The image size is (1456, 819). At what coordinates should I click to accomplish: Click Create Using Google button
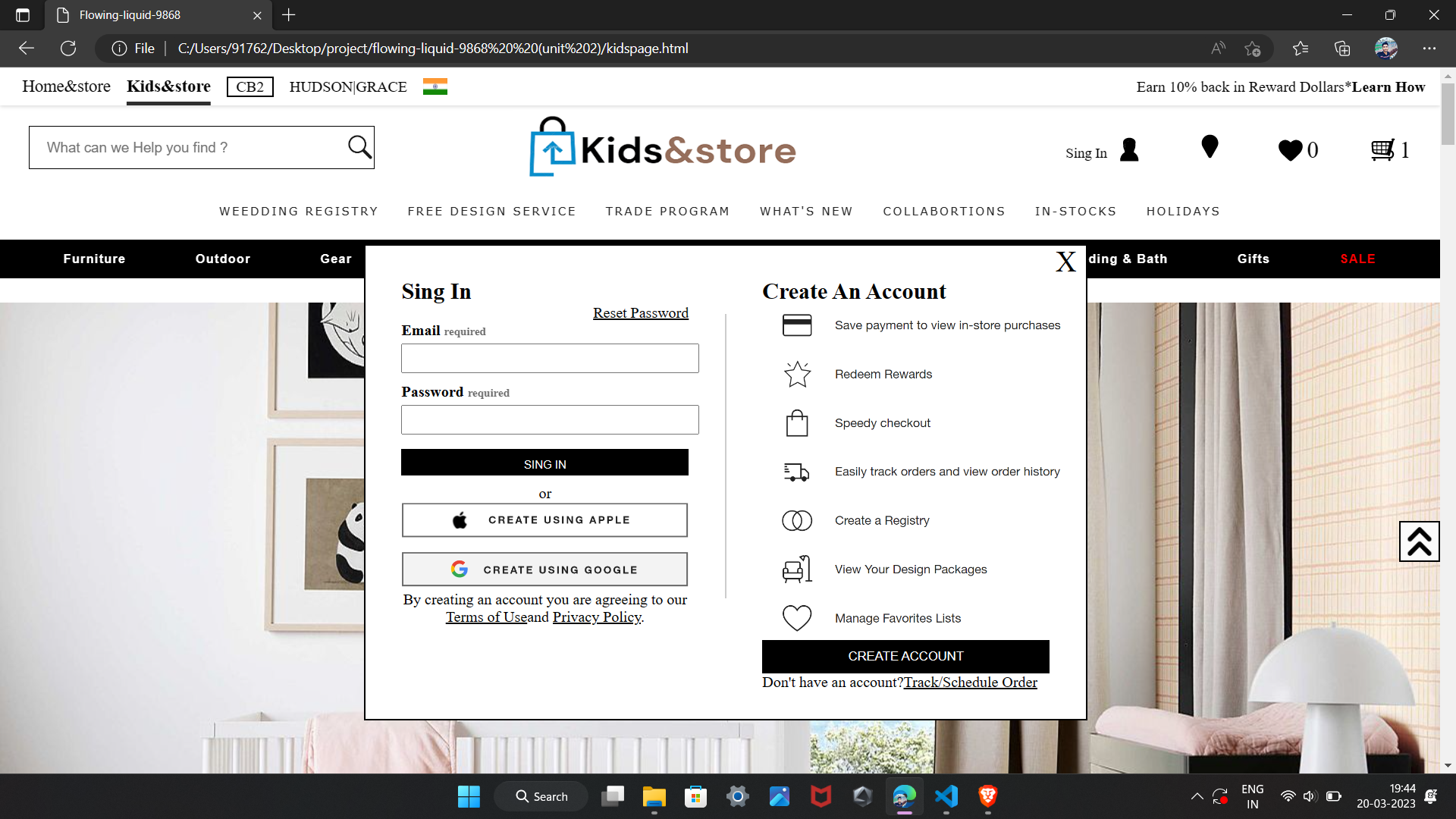(544, 569)
